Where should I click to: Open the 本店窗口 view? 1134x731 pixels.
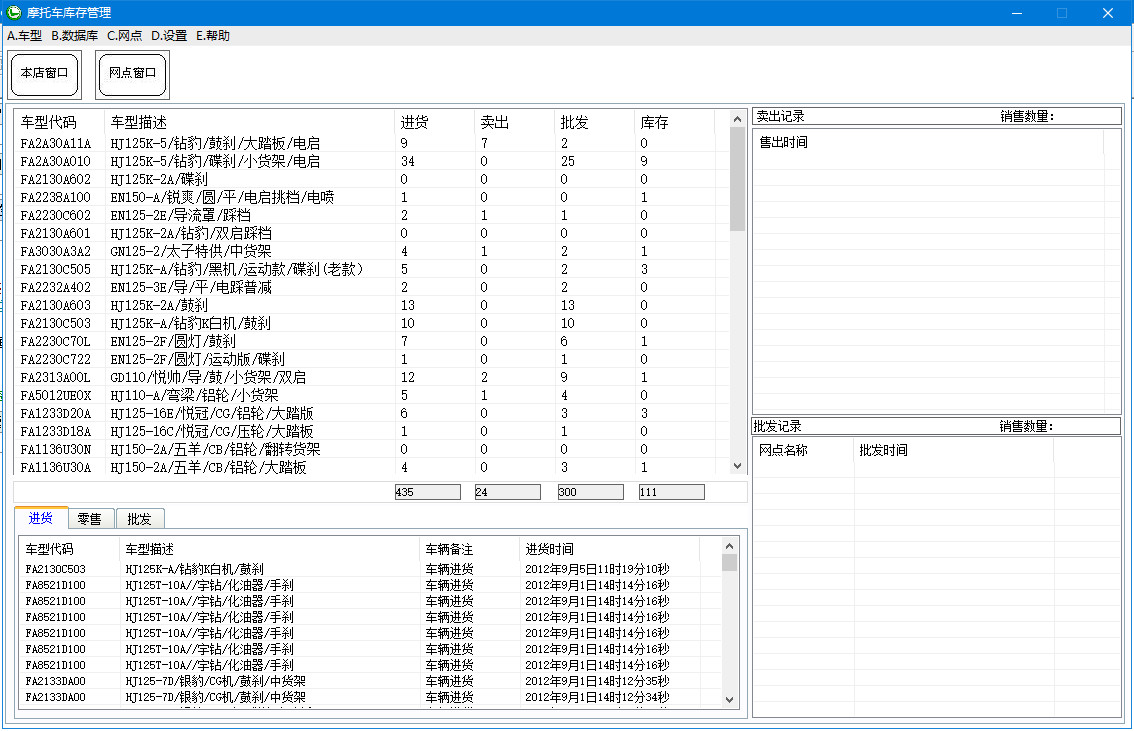44,74
